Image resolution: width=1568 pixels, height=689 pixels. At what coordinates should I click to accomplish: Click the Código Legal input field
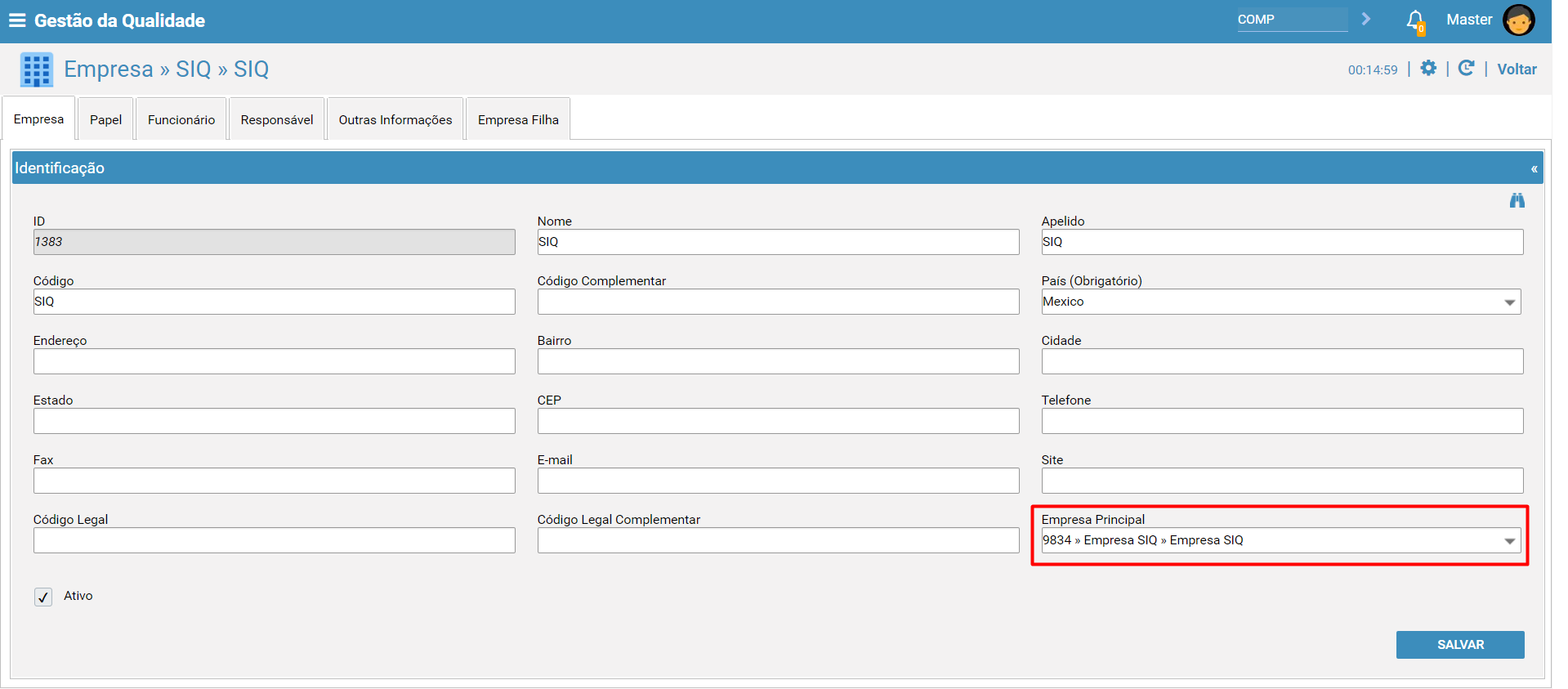tap(274, 540)
